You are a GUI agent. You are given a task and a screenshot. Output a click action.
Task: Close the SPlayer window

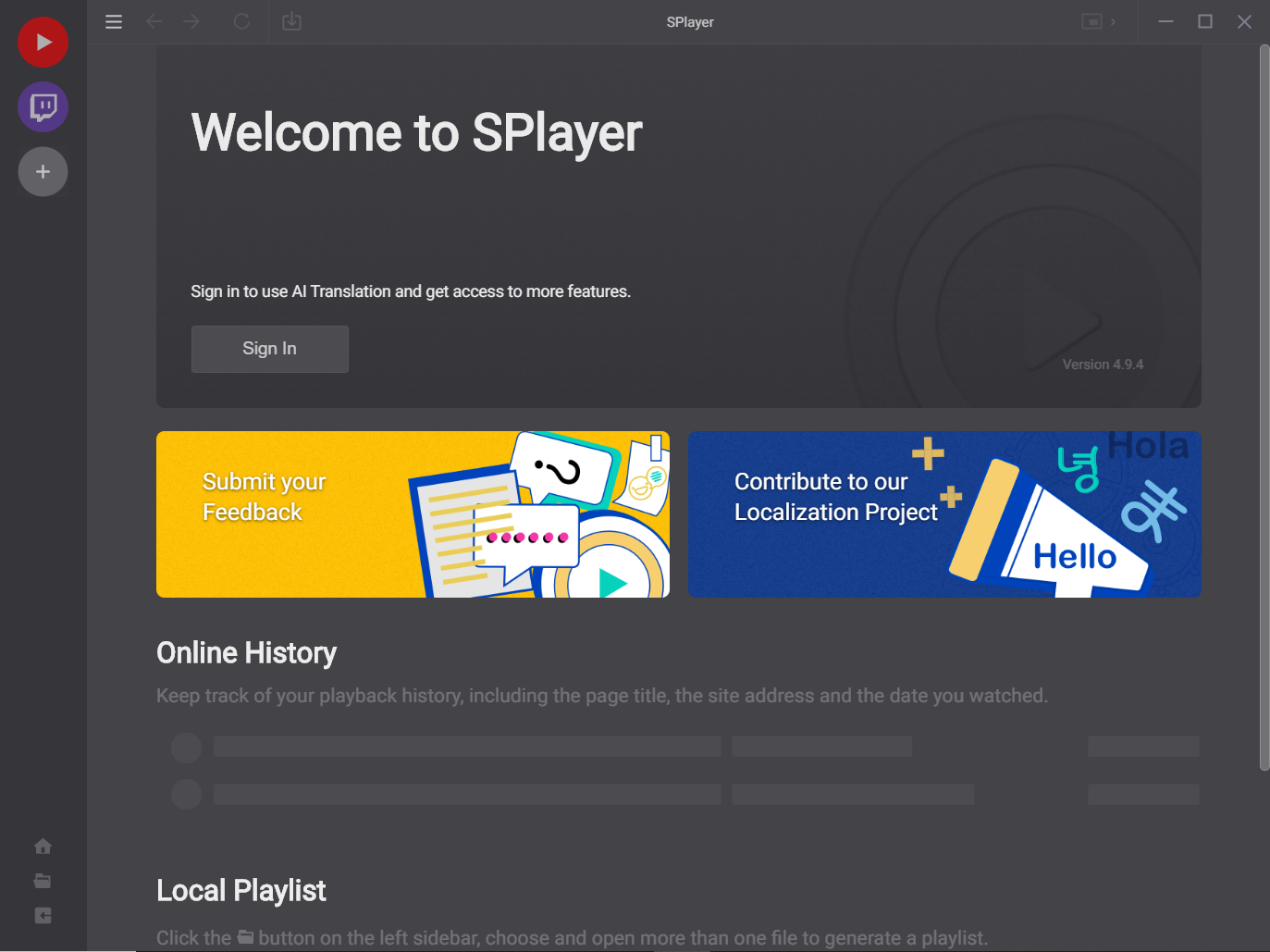pos(1244,21)
